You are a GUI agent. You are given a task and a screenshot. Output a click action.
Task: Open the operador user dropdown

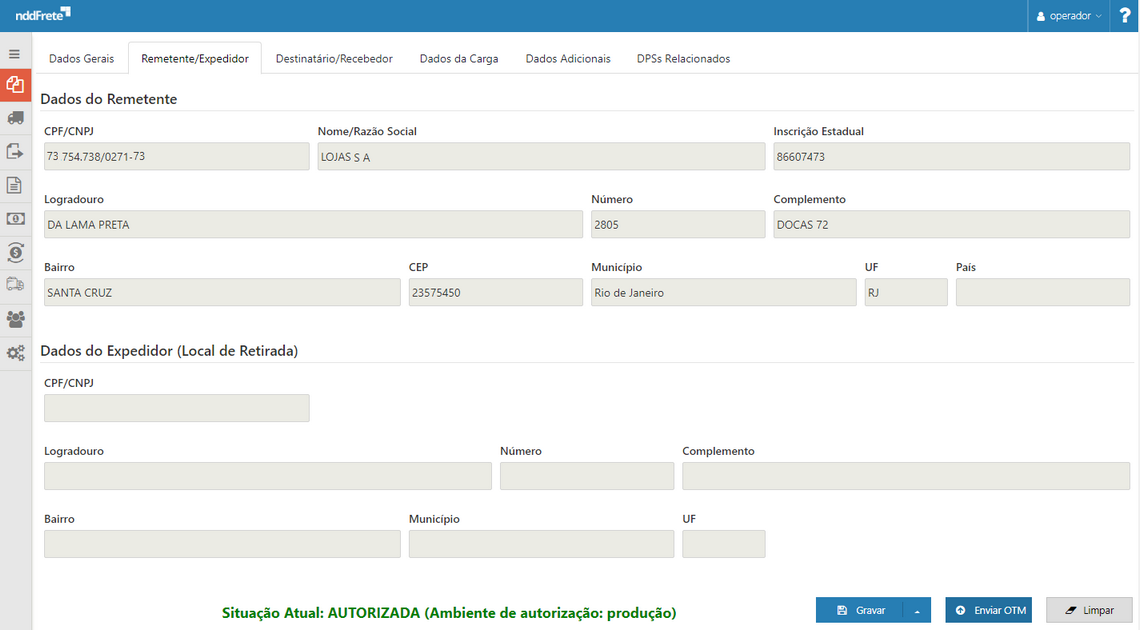[1069, 16]
